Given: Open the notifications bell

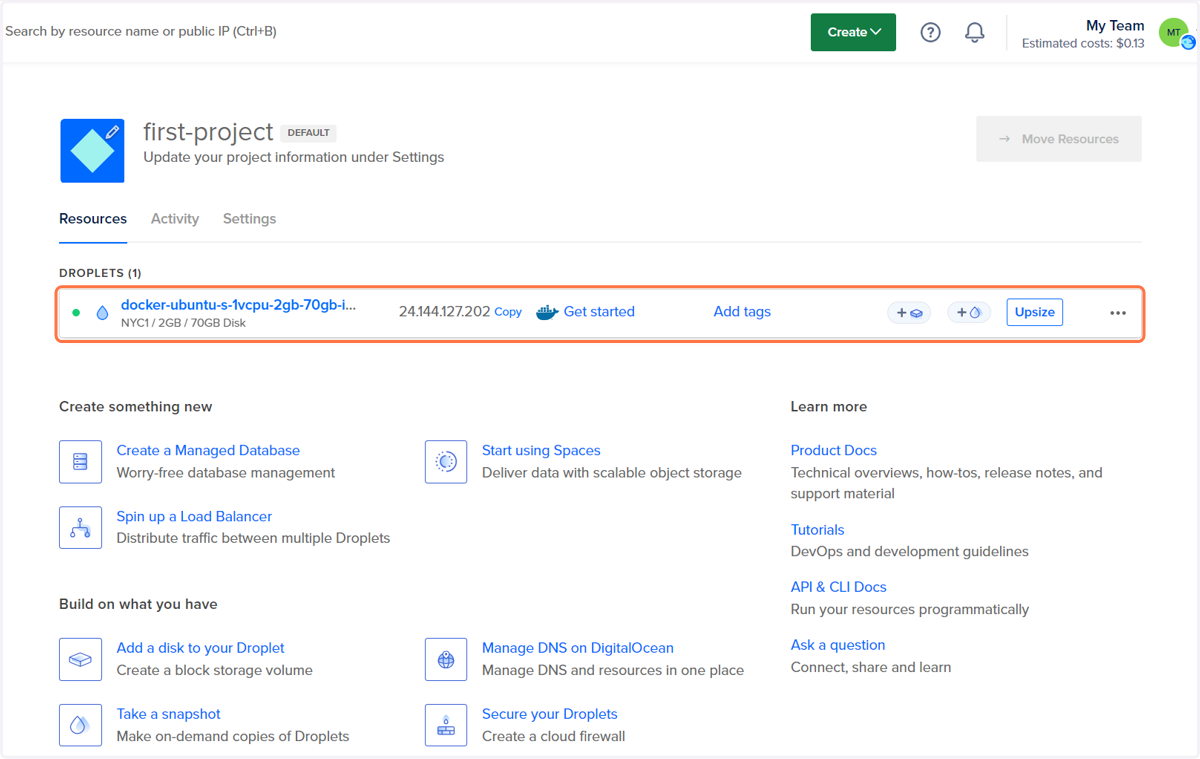Looking at the screenshot, I should (x=974, y=32).
